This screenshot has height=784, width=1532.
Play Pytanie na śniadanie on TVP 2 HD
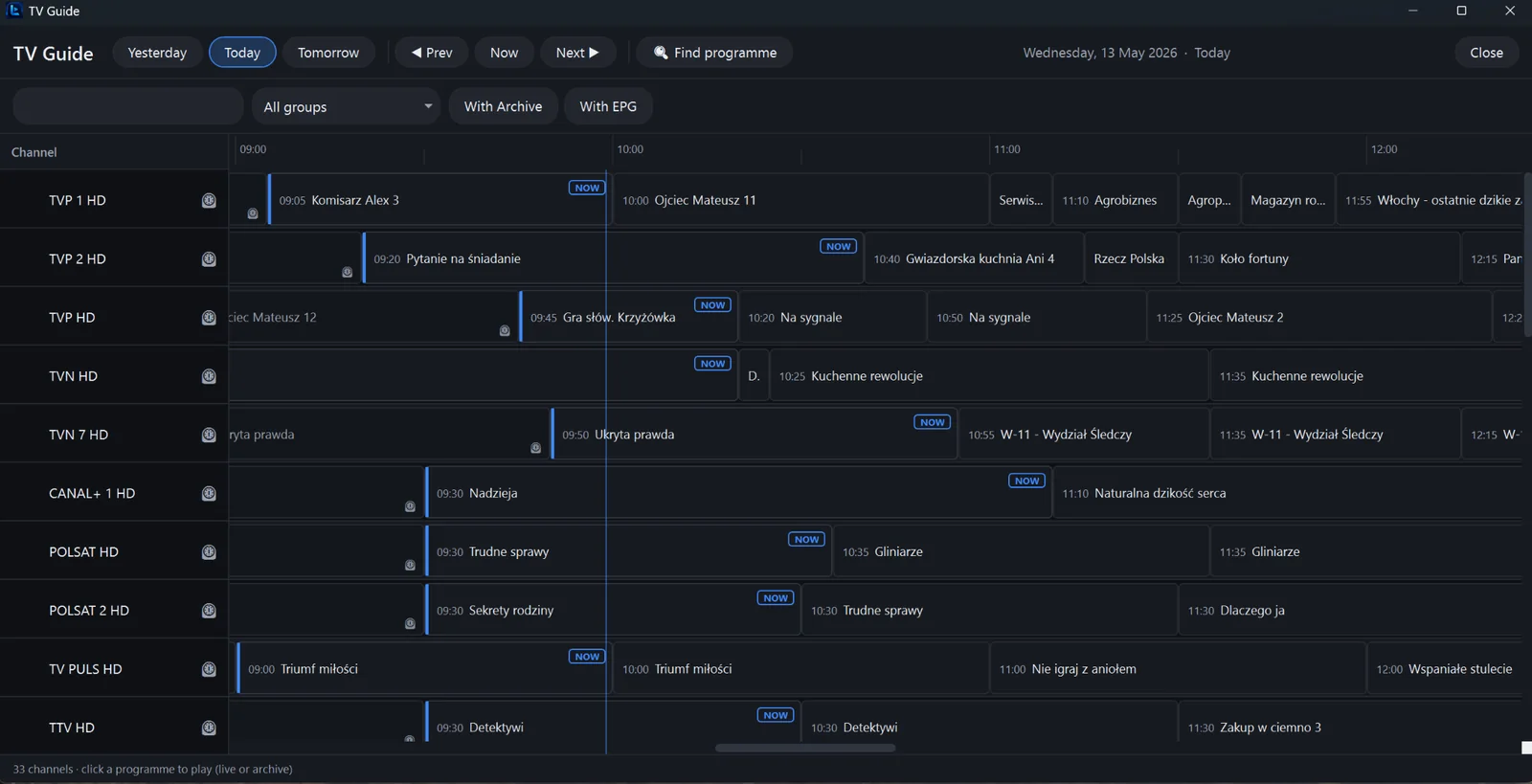pyautogui.click(x=613, y=258)
